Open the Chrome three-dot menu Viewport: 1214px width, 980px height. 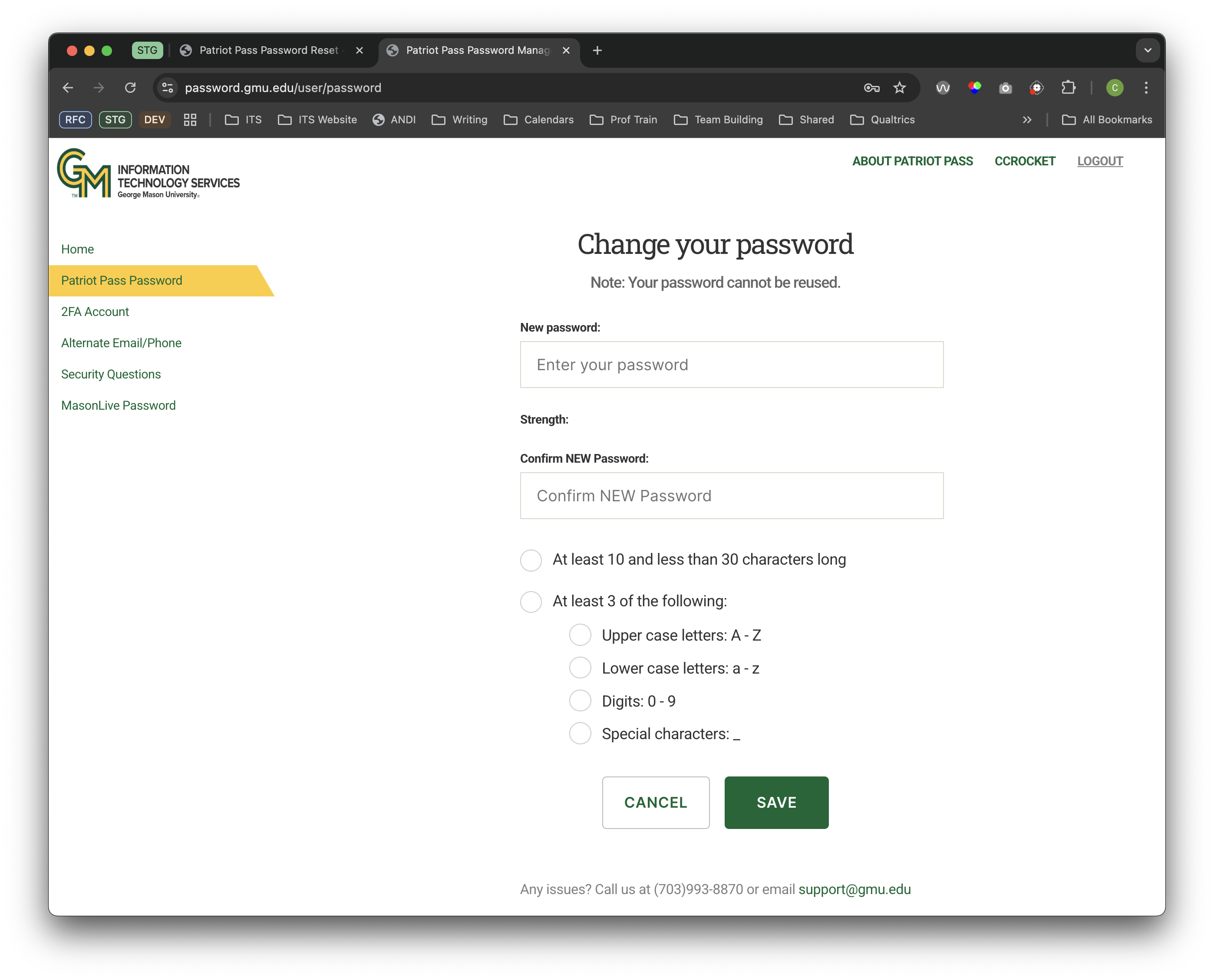tap(1146, 88)
